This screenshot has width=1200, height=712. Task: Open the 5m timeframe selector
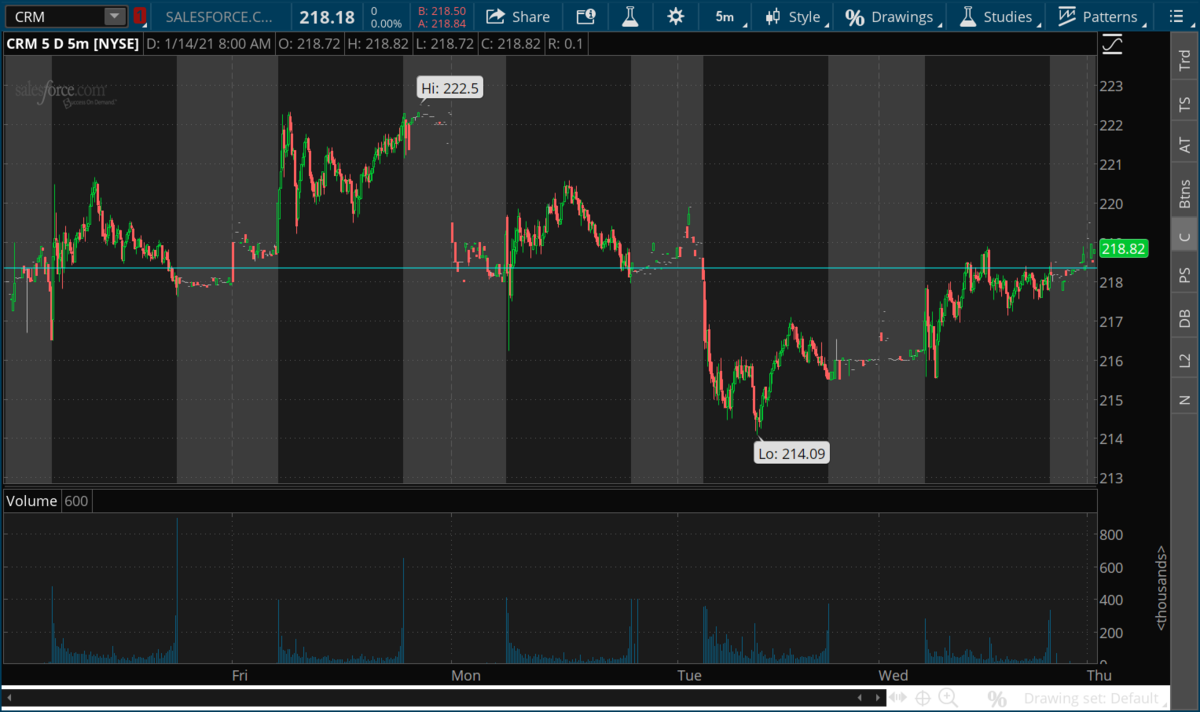tap(725, 16)
